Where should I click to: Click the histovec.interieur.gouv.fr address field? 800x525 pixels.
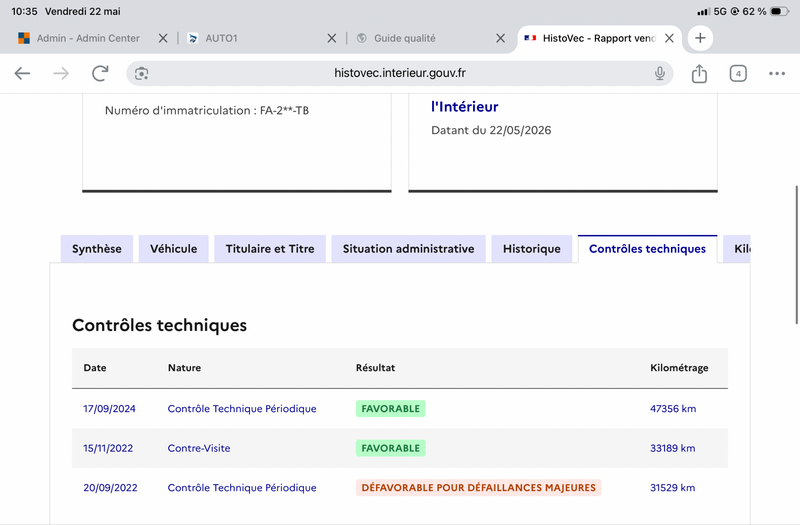[x=399, y=73]
